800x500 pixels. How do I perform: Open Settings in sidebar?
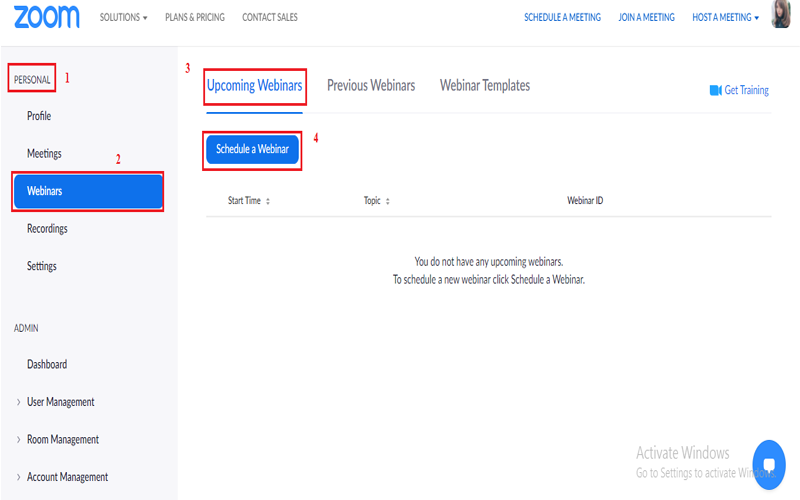pyautogui.click(x=41, y=266)
